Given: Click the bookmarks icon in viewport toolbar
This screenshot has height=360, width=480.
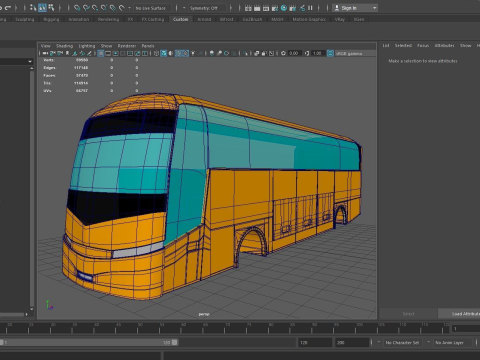Looking at the screenshot, I should (x=67, y=53).
